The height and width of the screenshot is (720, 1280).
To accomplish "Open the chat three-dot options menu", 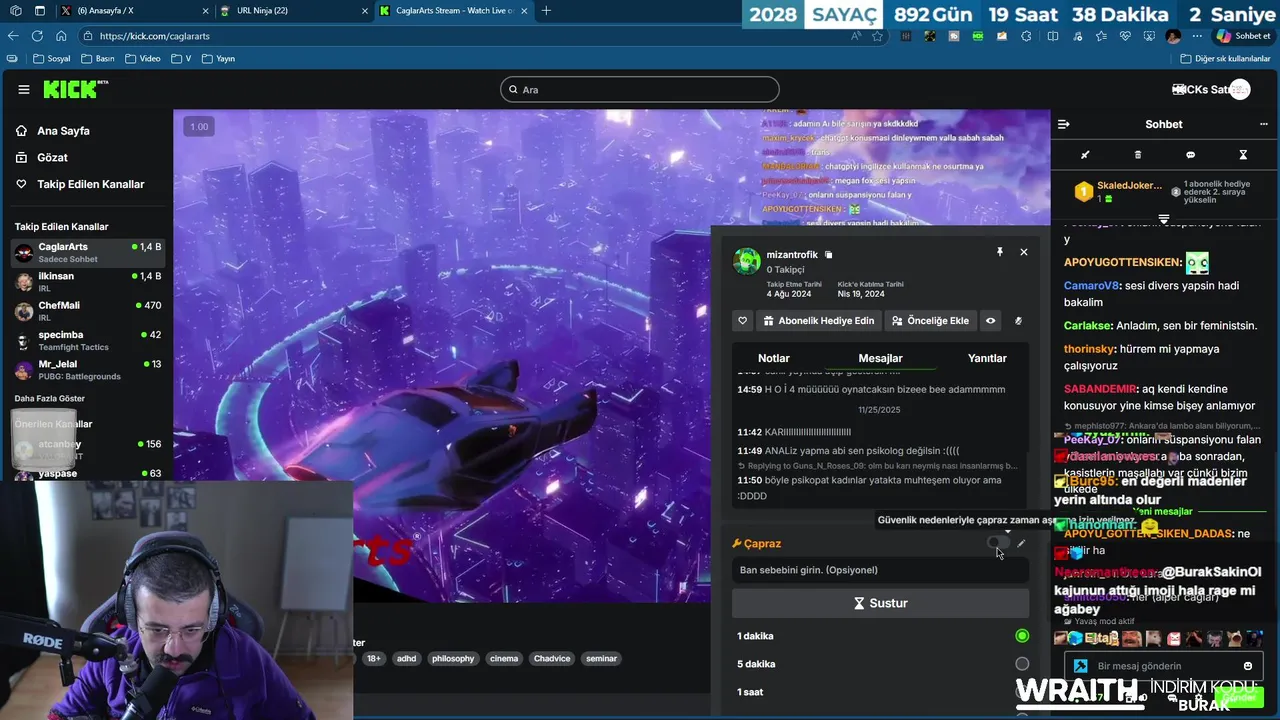I will coord(1263,124).
